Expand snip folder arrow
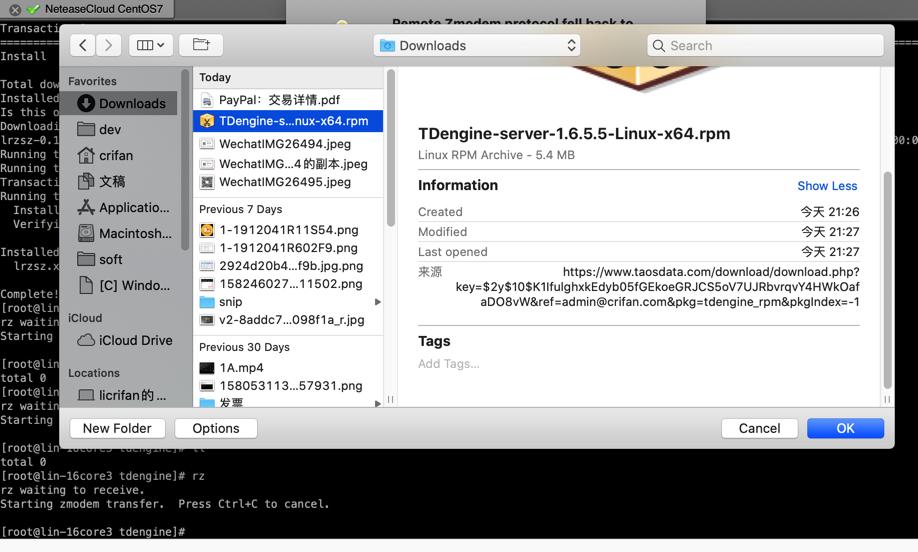This screenshot has width=918, height=552. tap(378, 302)
